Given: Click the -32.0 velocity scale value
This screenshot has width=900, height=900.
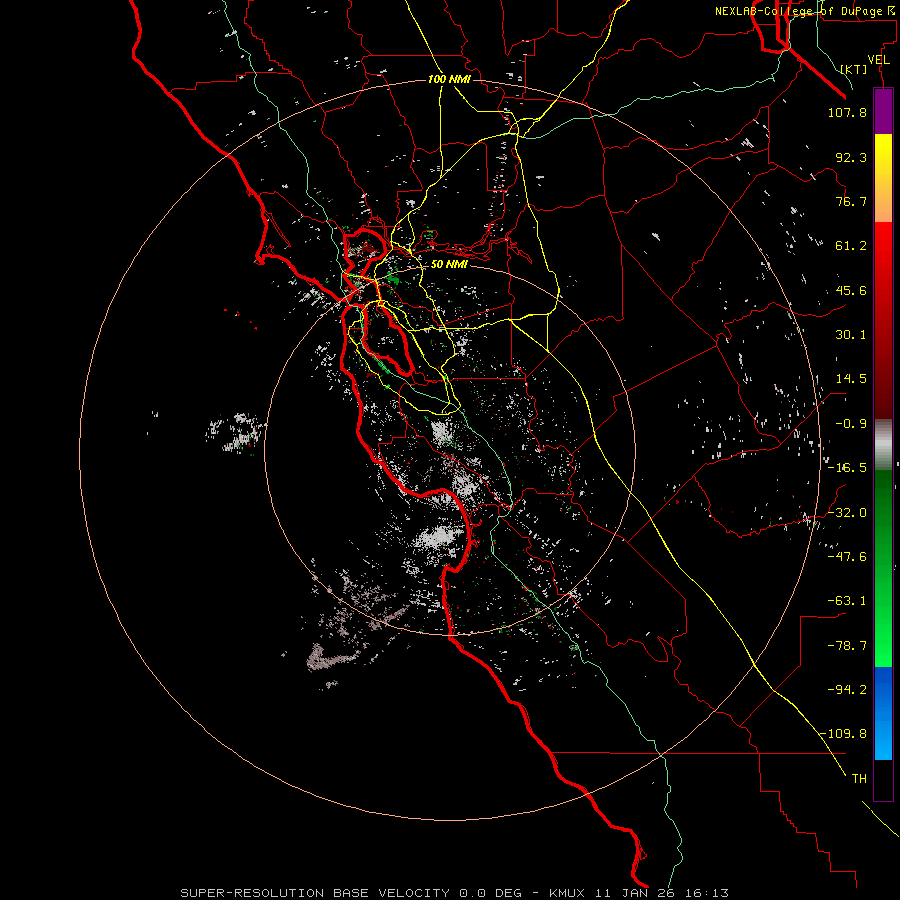Looking at the screenshot, I should coord(847,513).
